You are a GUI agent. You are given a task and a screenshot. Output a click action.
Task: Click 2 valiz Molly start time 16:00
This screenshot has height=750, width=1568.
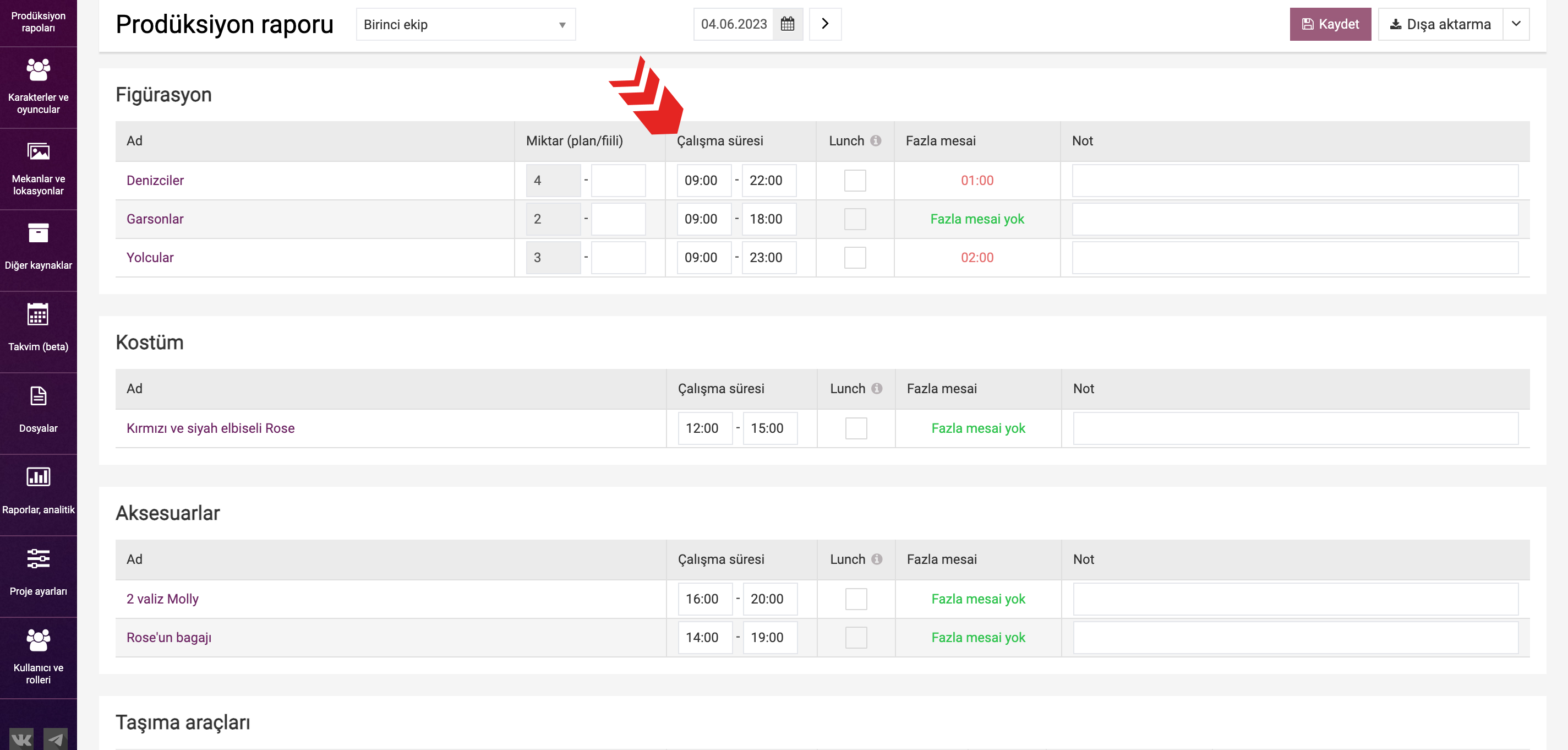click(x=705, y=599)
